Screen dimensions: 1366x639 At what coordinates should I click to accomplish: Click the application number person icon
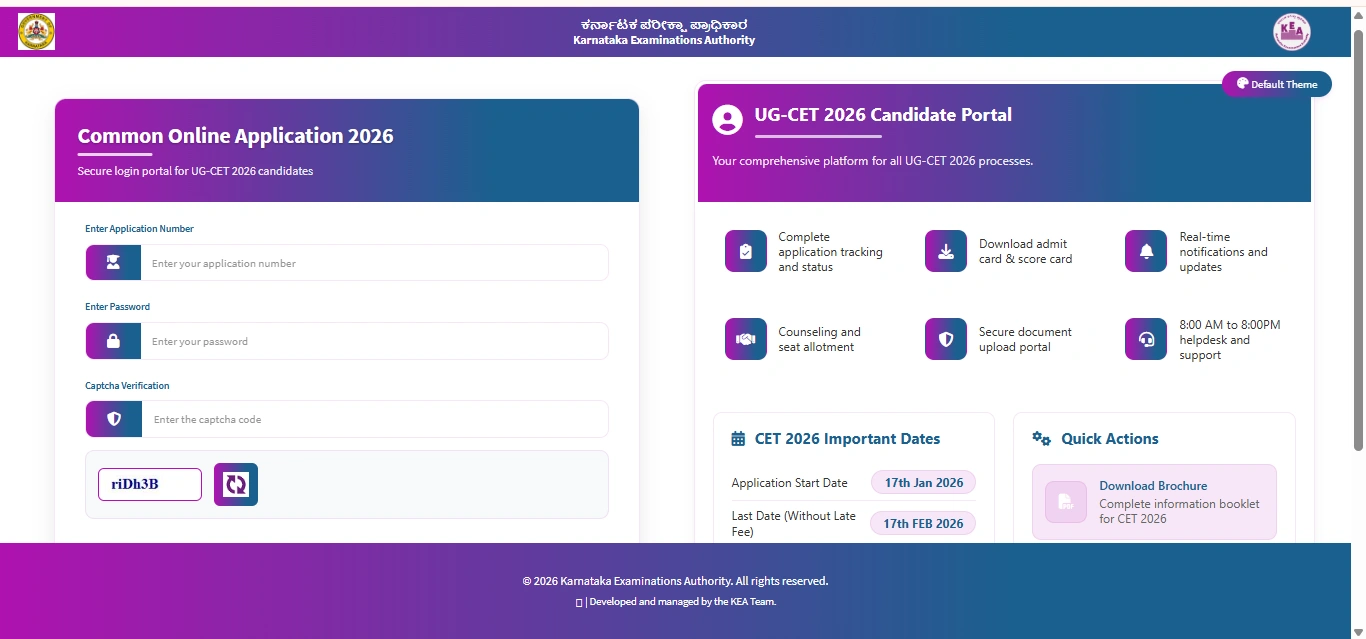(x=113, y=262)
